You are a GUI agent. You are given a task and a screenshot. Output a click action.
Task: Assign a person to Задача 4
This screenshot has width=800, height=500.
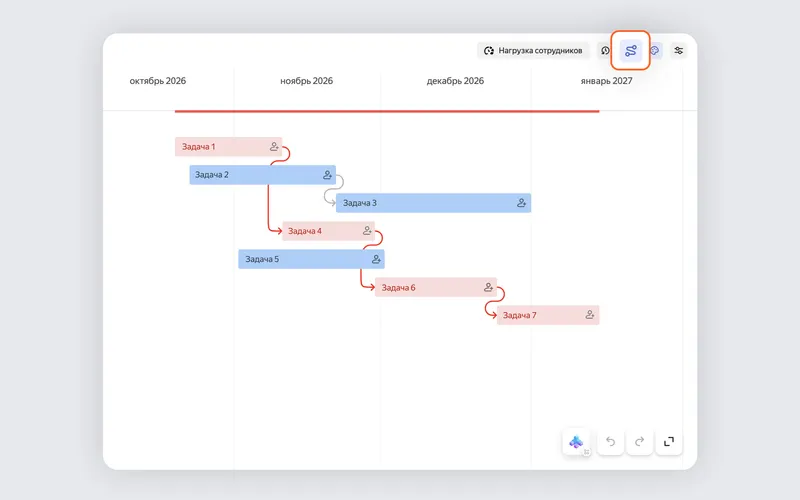point(367,231)
